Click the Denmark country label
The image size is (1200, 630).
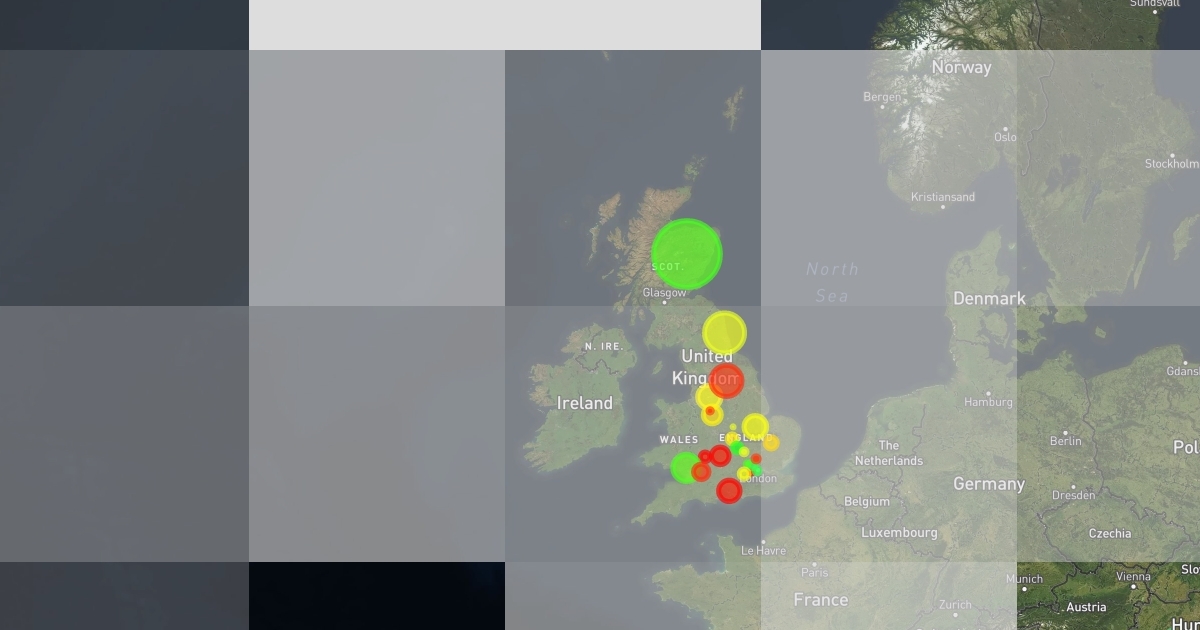[989, 298]
